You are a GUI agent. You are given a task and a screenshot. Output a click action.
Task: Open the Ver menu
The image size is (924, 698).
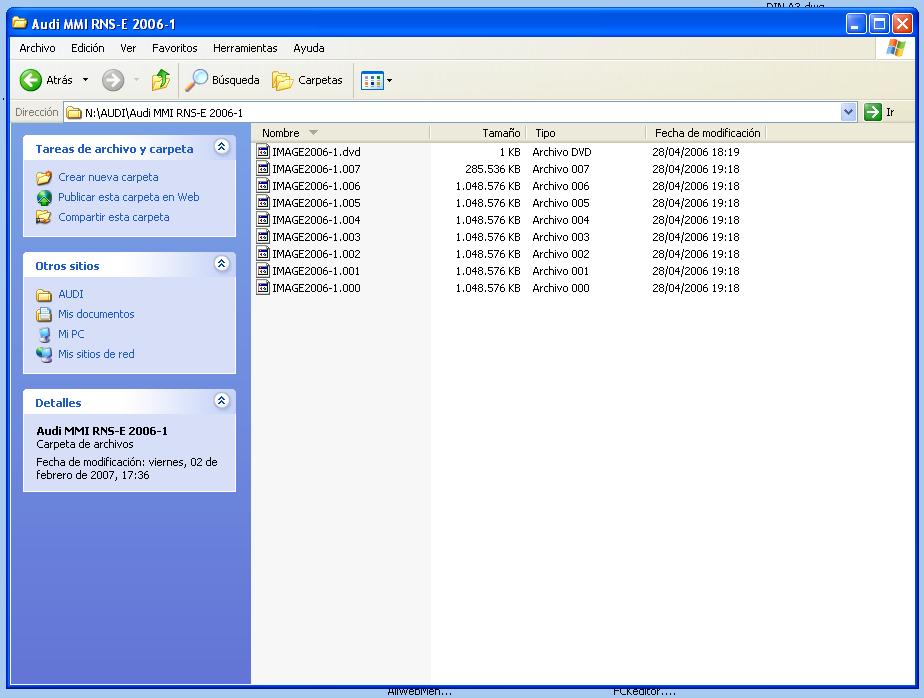(x=128, y=48)
